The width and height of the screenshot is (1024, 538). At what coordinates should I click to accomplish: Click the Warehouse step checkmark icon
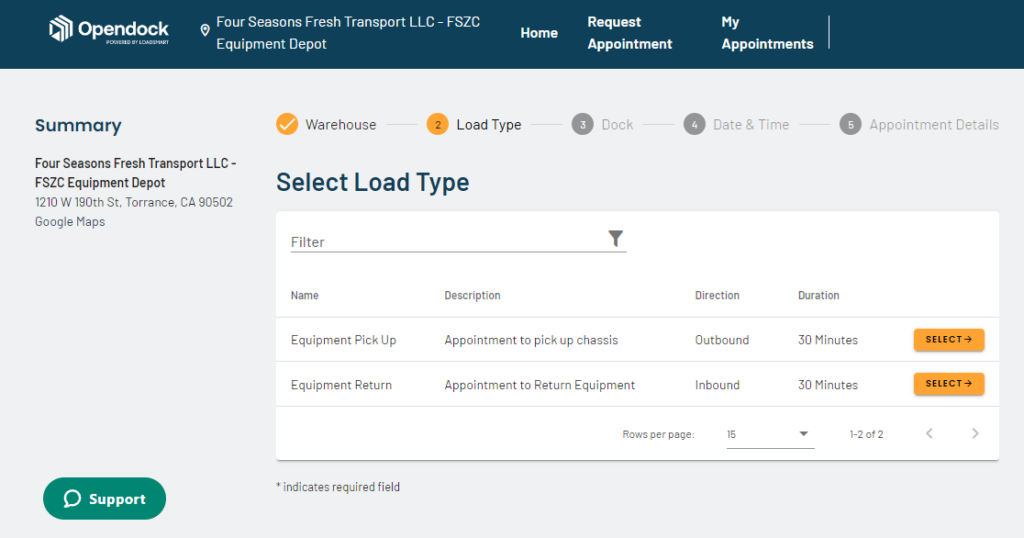pos(287,124)
